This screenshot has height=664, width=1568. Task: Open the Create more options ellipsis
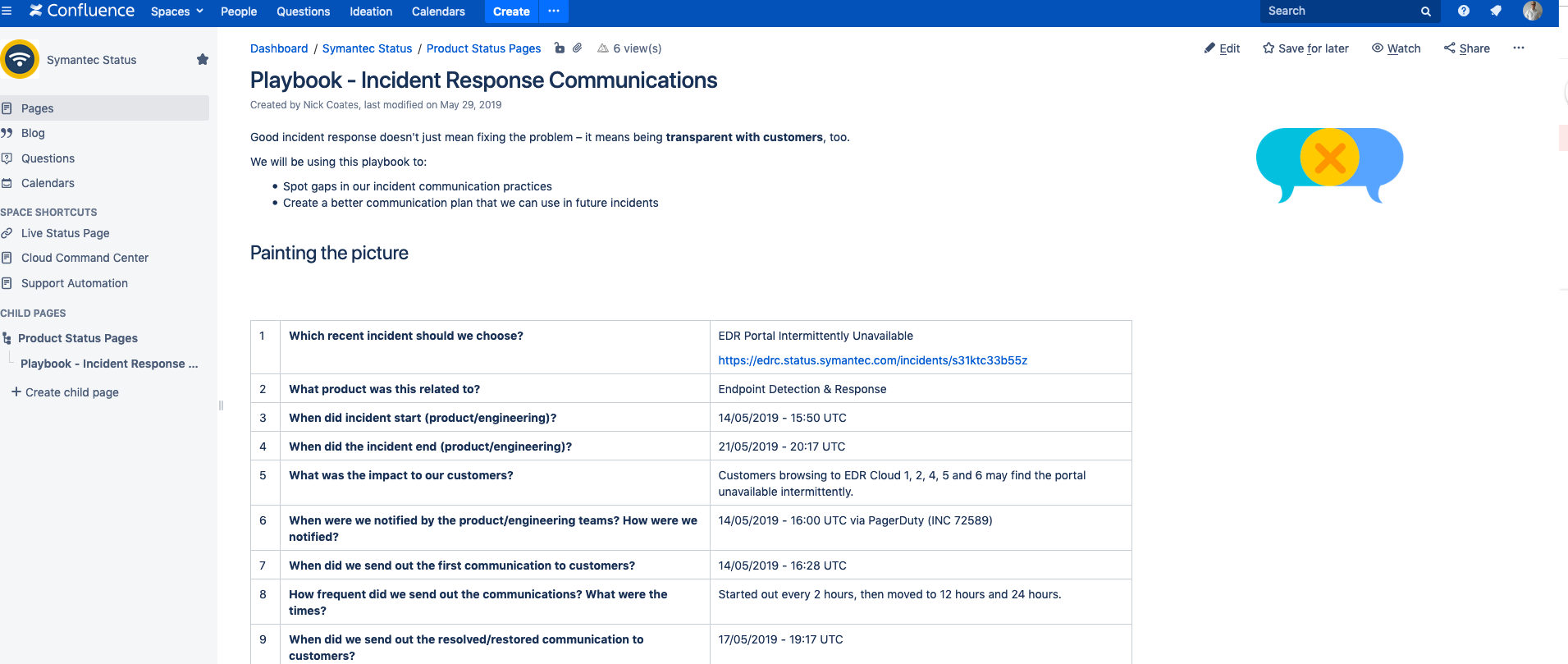tap(554, 11)
